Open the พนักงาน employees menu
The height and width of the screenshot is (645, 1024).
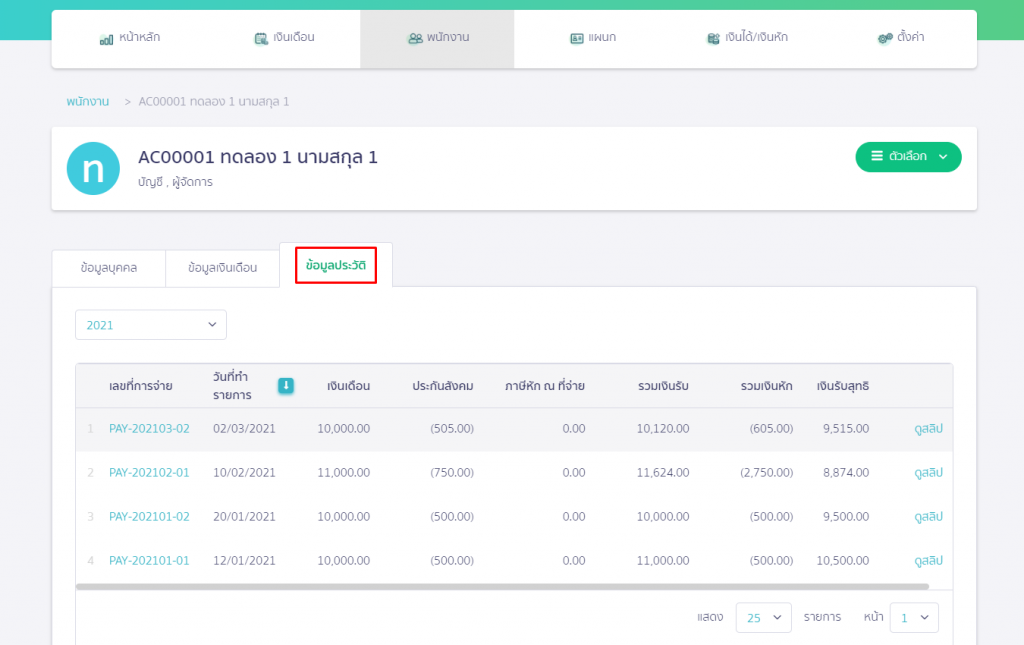pyautogui.click(x=438, y=38)
